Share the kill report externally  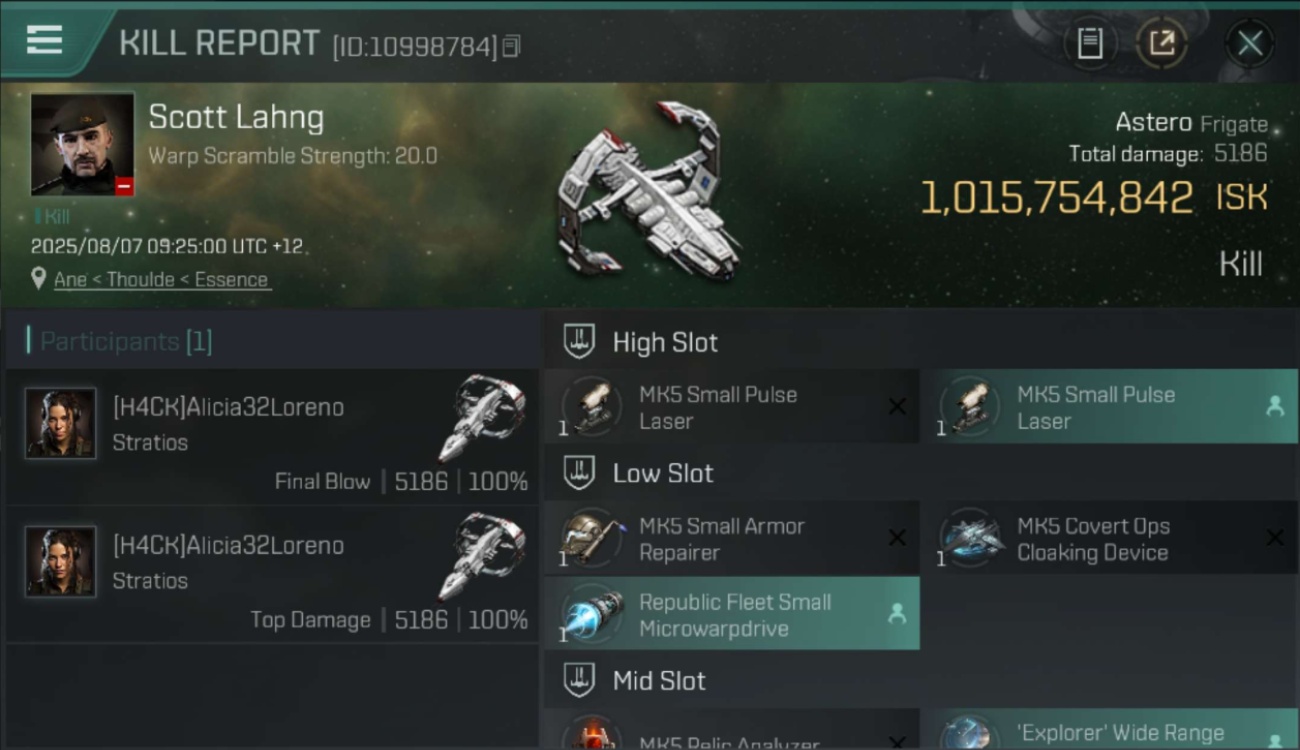(1161, 43)
